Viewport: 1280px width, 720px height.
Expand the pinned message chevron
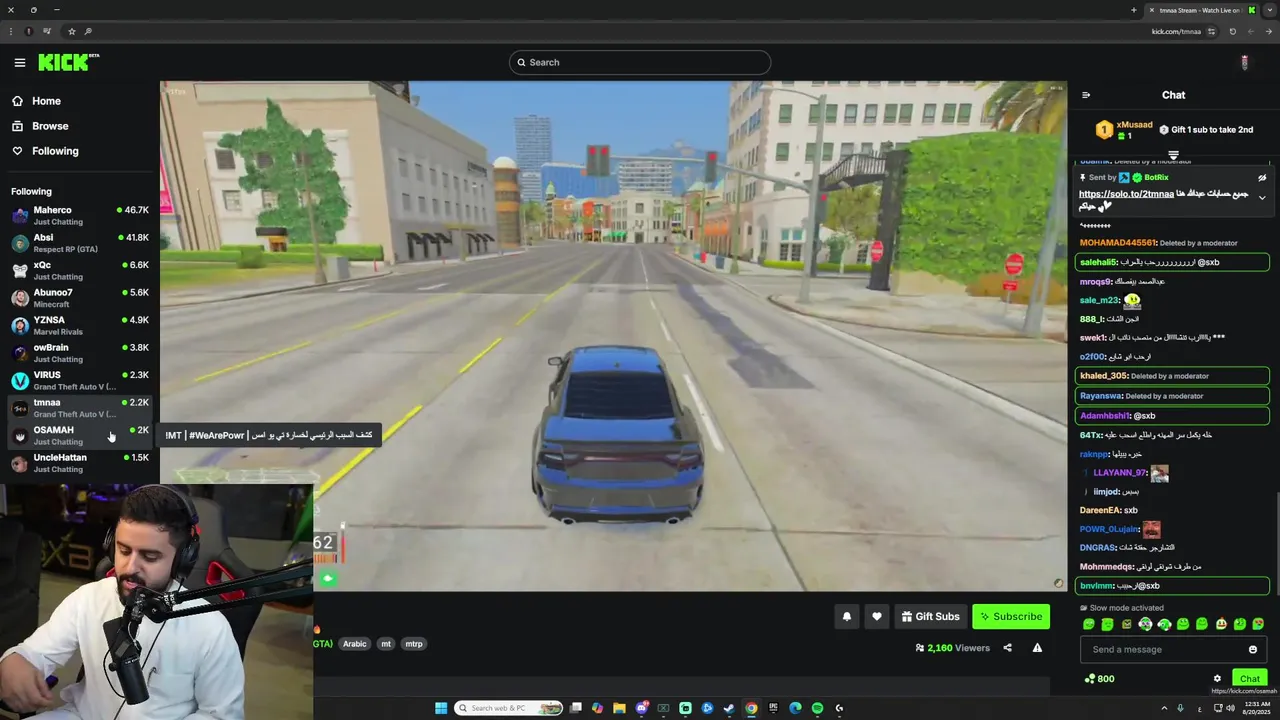click(x=1262, y=197)
